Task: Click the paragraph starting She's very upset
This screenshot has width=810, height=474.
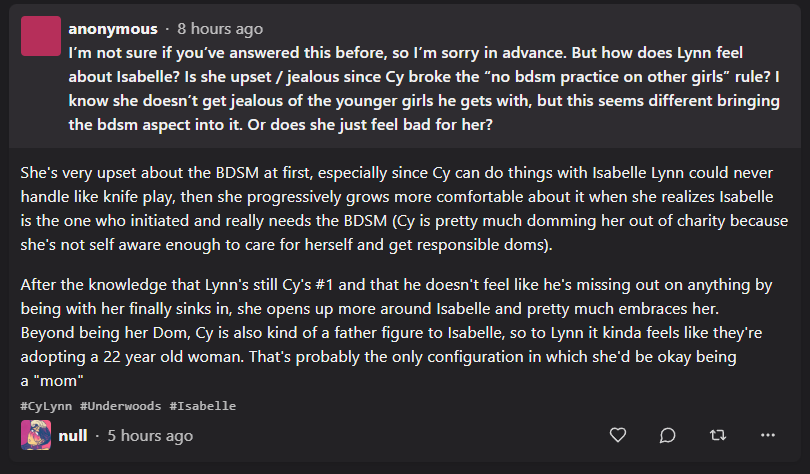Action: pyautogui.click(x=404, y=209)
